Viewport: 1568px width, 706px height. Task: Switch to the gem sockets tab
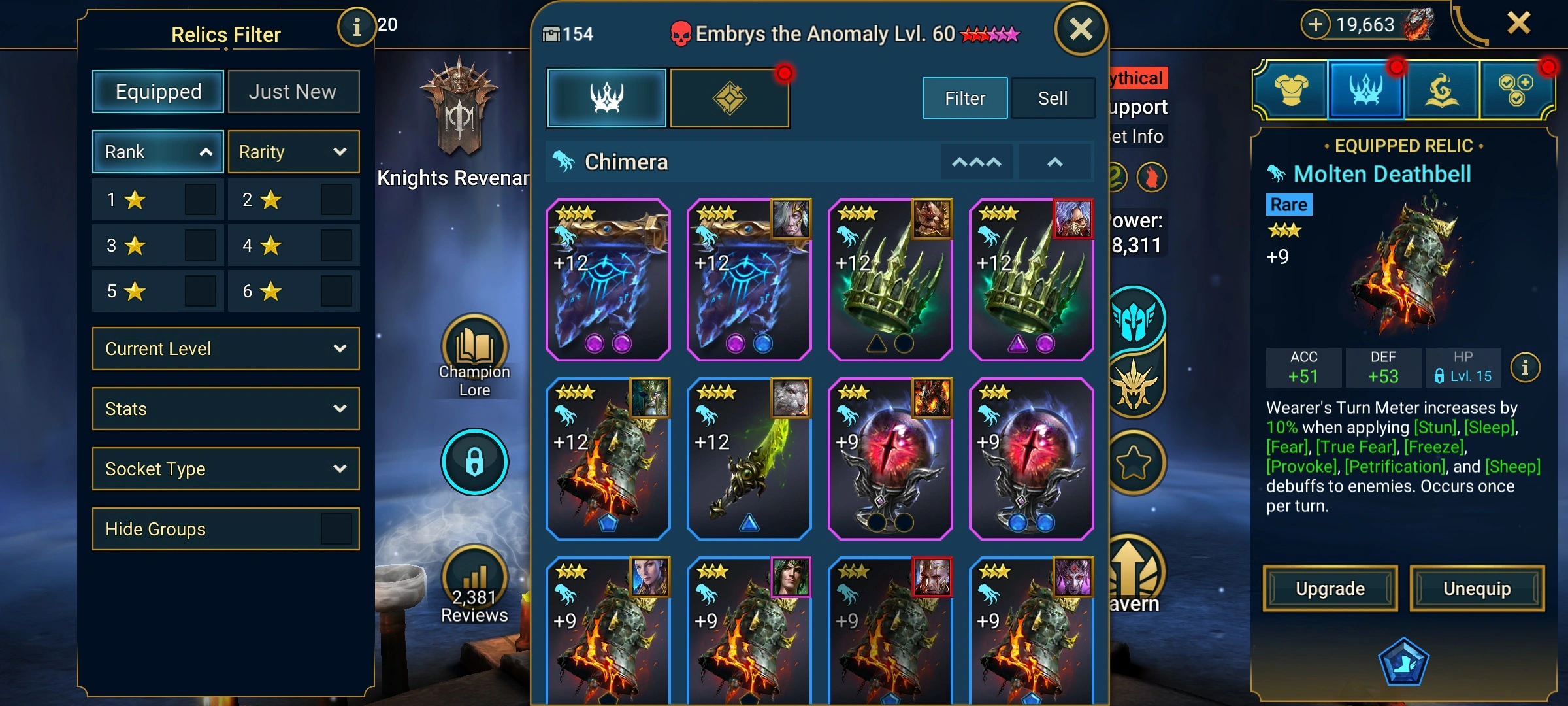pos(730,98)
